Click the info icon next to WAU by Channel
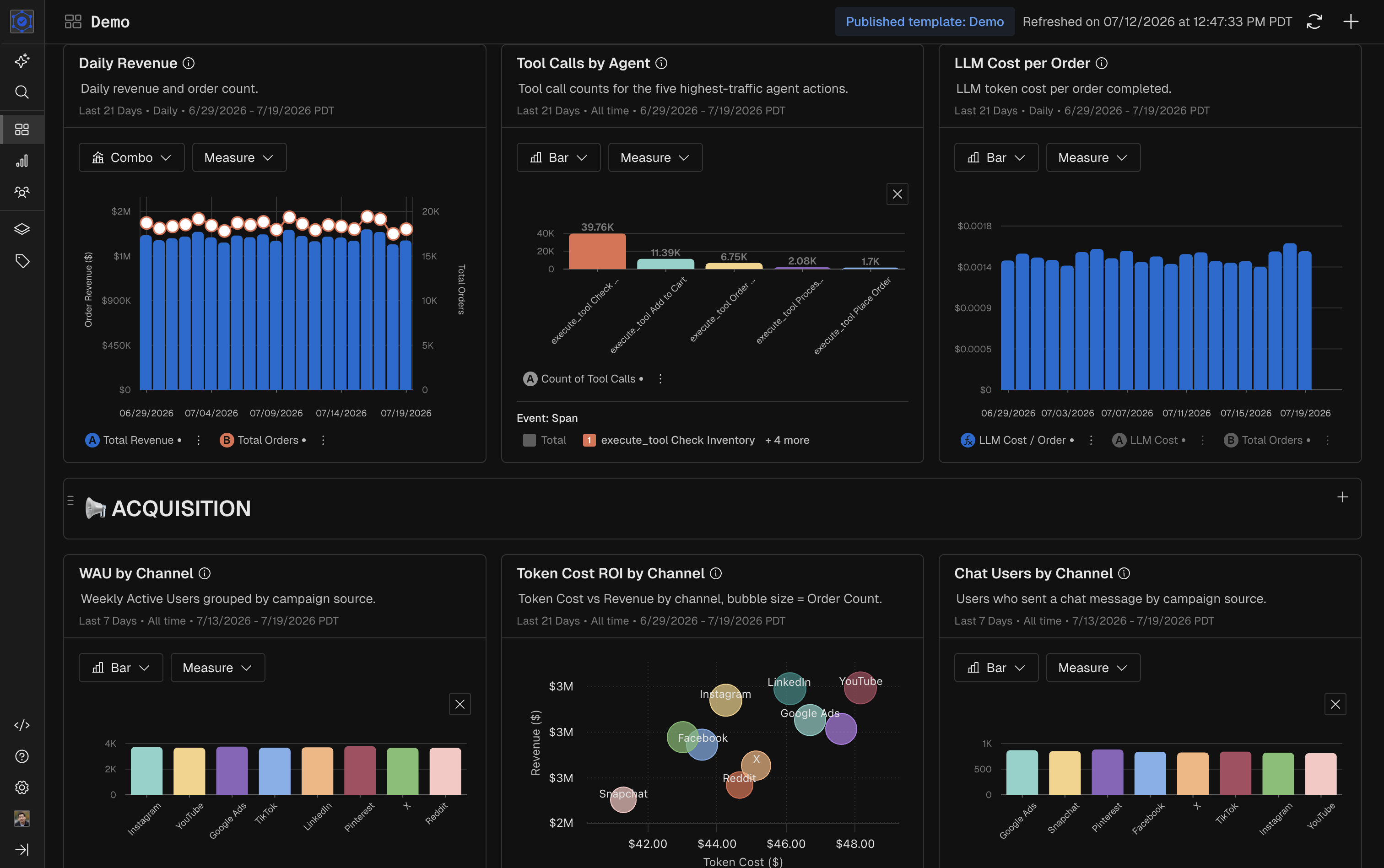 pyautogui.click(x=205, y=573)
